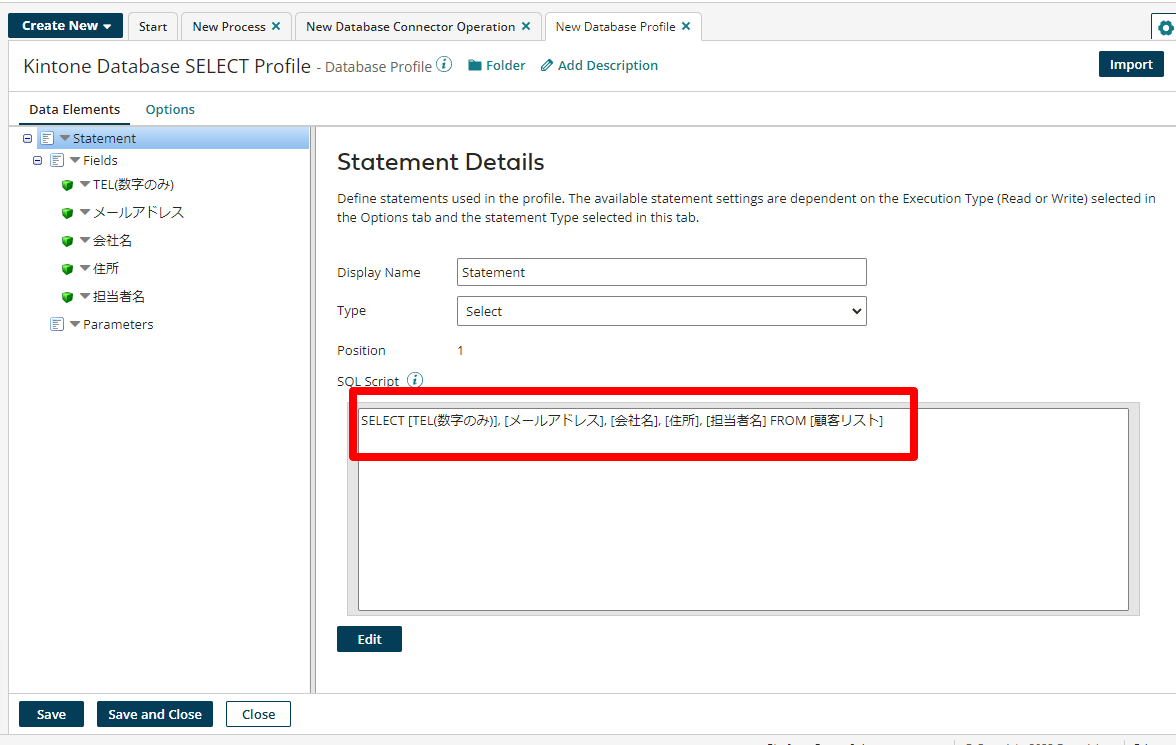
Task: Switch to the Start tab
Action: pyautogui.click(x=153, y=26)
